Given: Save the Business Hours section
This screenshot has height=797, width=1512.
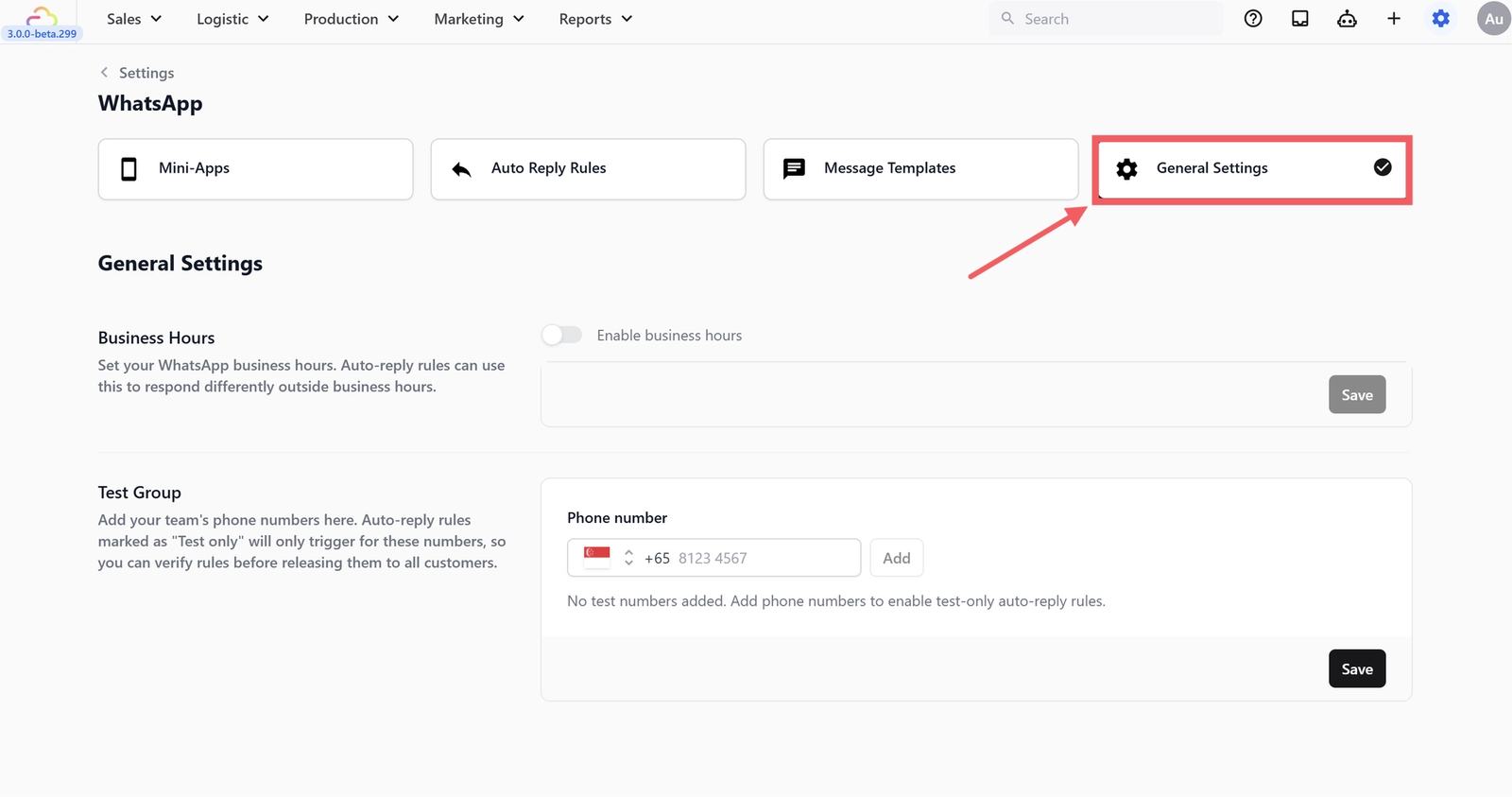Looking at the screenshot, I should [1357, 395].
